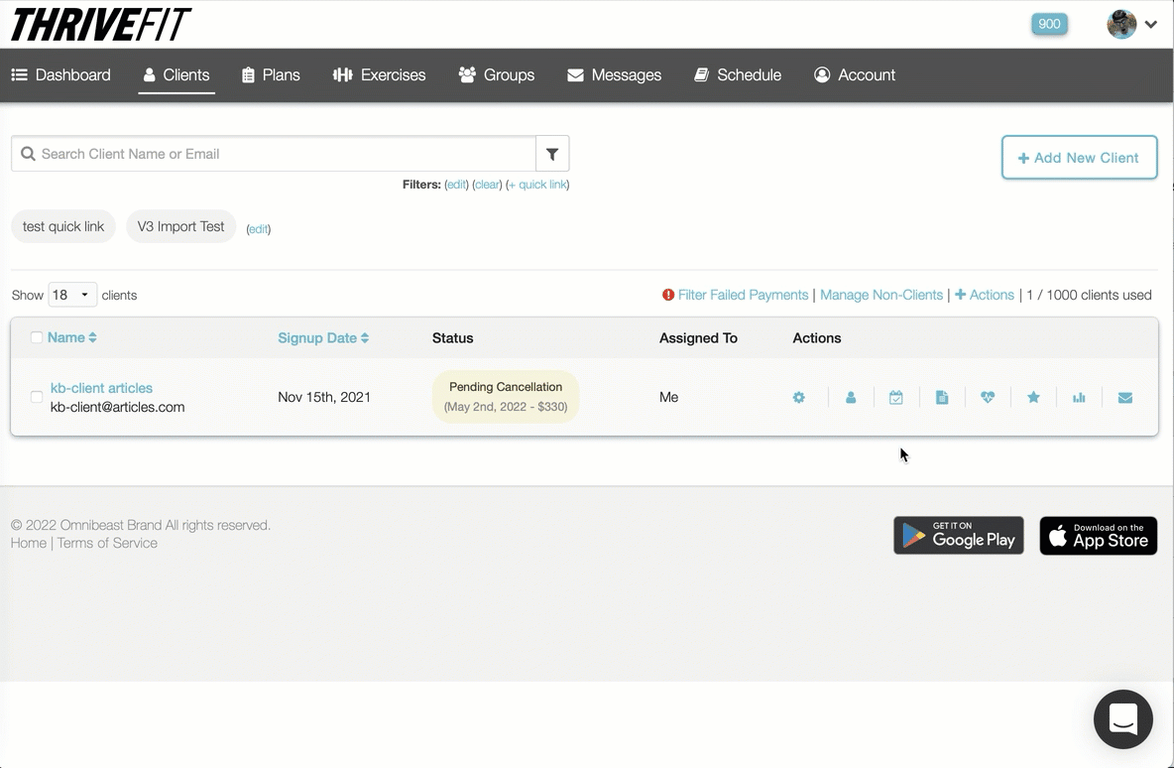Open the bar chart icon for kb-client
The width and height of the screenshot is (1174, 768).
click(x=1079, y=398)
